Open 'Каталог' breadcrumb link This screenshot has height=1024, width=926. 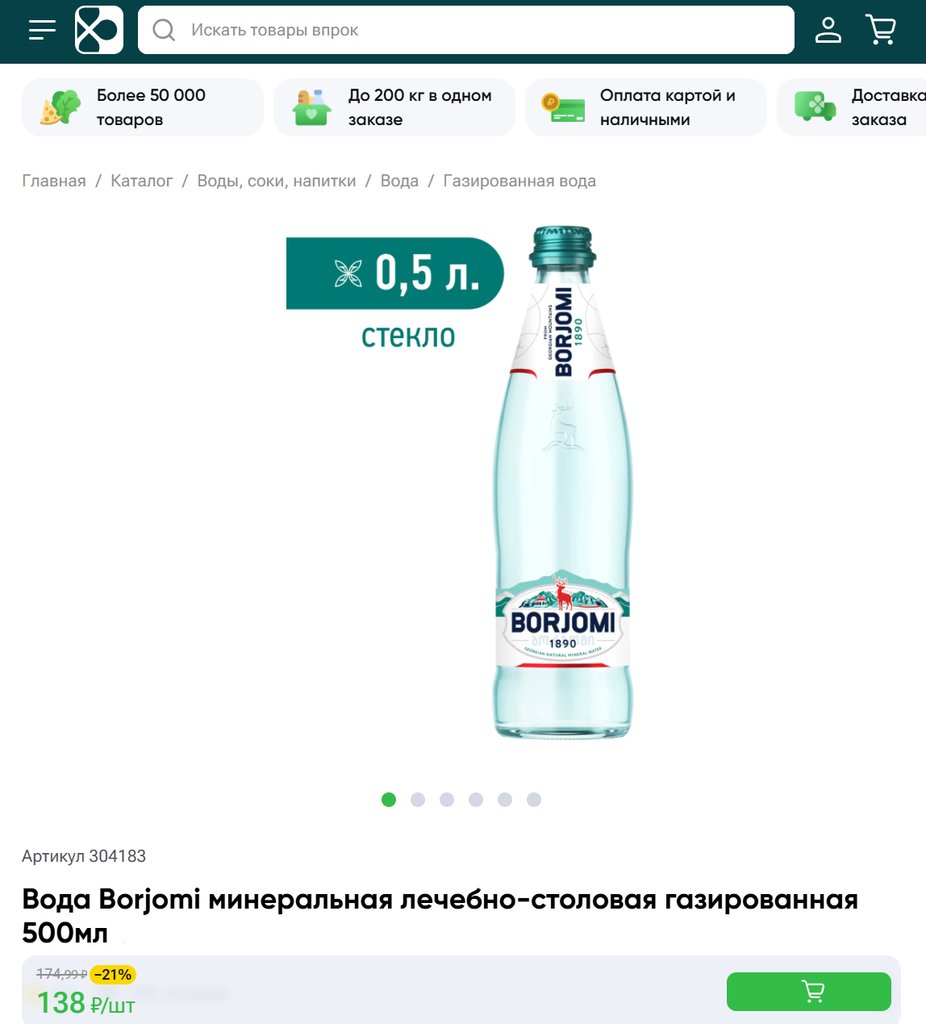coord(142,181)
